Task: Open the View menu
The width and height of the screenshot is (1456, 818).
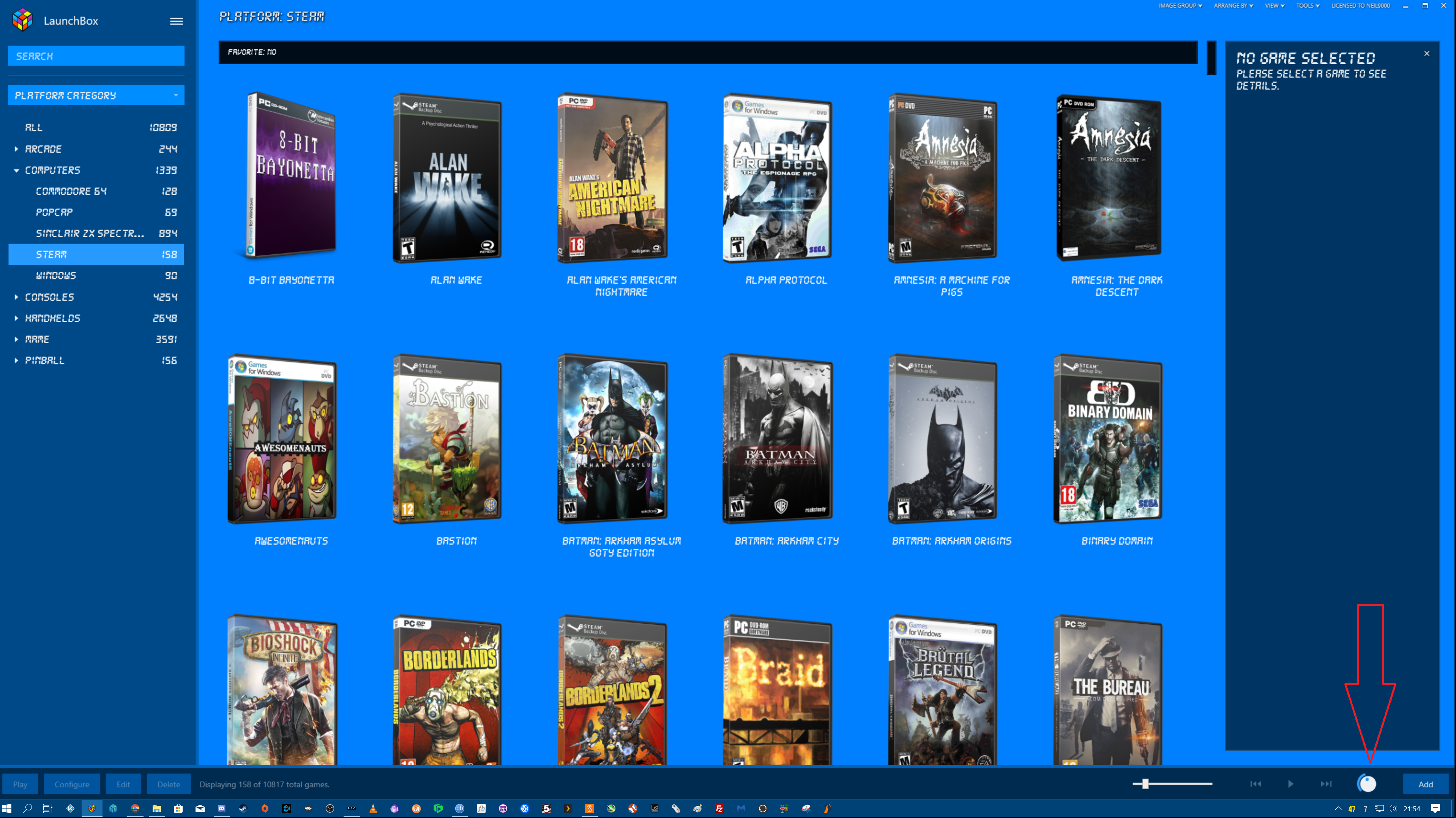Action: click(x=1274, y=6)
